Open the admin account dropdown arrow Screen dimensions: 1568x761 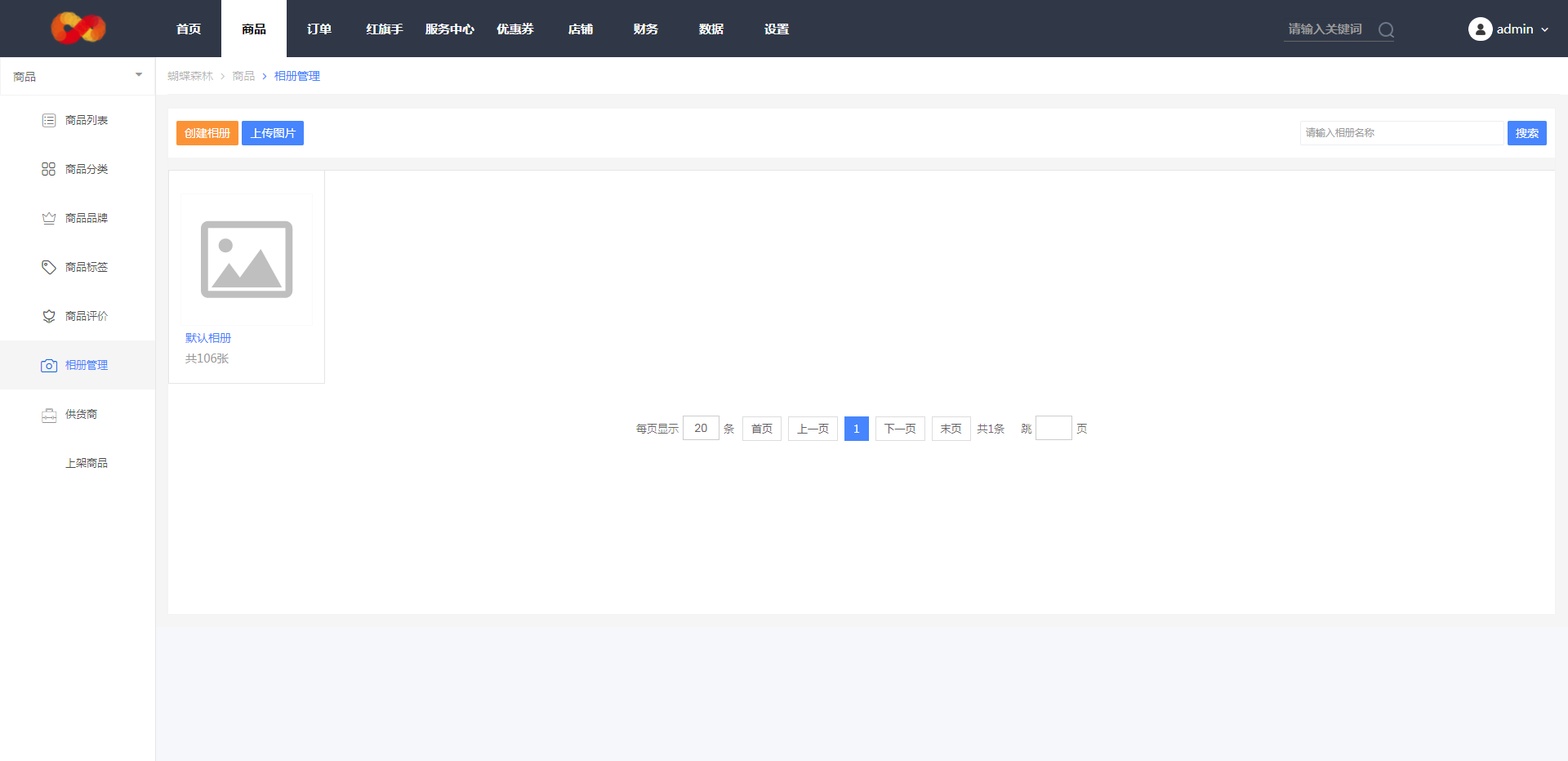[x=1544, y=30]
